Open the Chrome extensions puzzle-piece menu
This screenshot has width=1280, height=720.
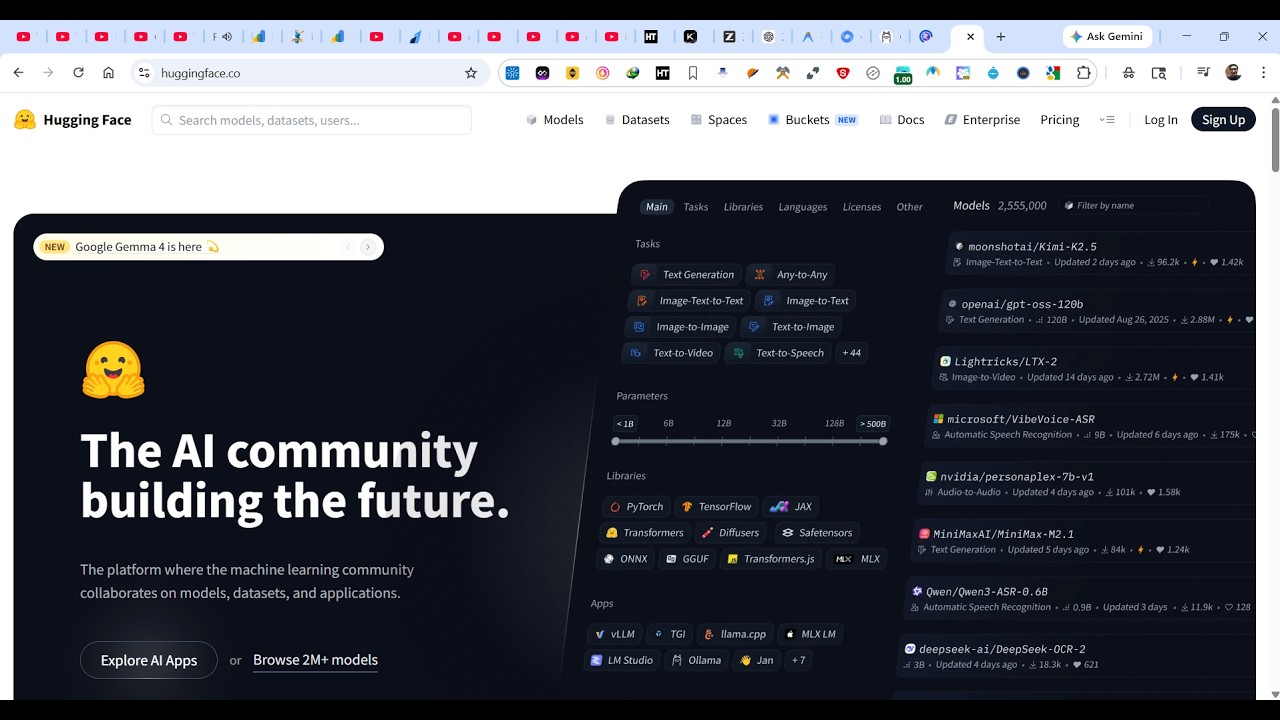[x=1084, y=73]
